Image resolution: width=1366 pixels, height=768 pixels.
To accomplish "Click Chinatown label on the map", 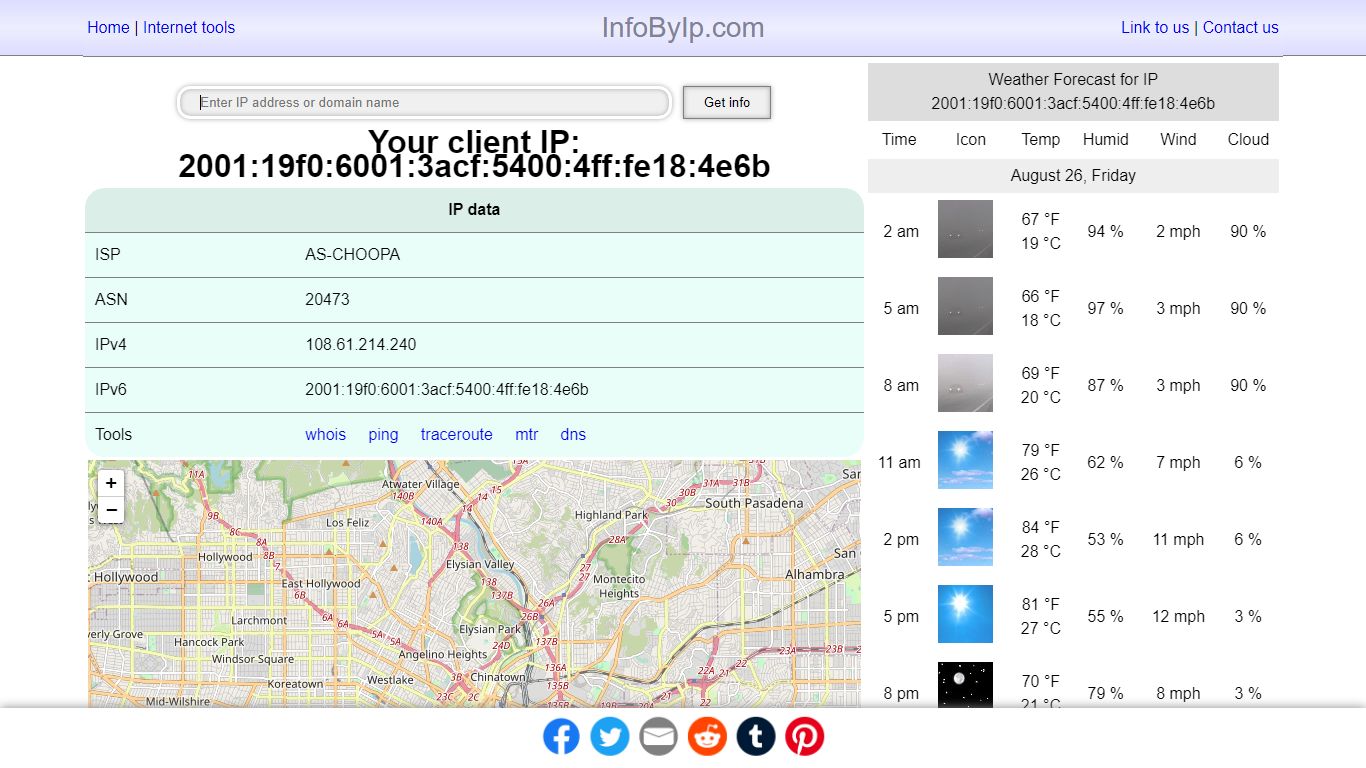I will click(497, 677).
